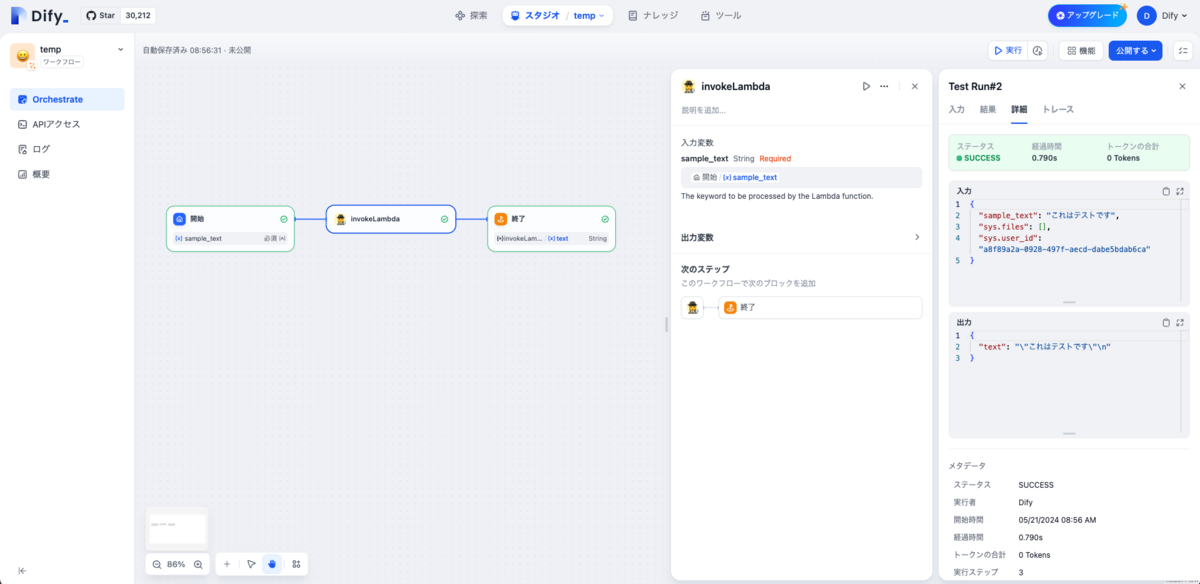Viewport: 1200px width, 584px height.
Task: Expand the temp app info chevron in sidebar
Action: click(121, 49)
